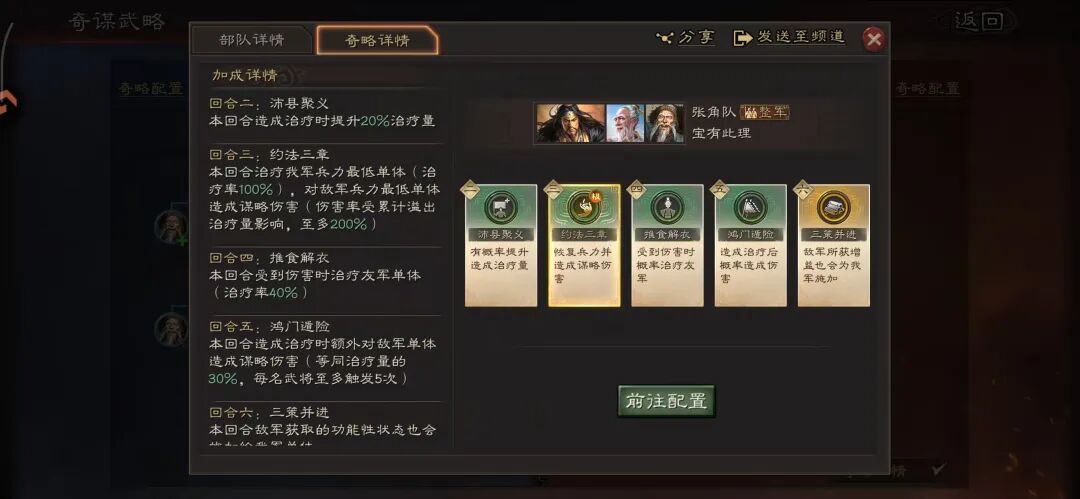Close the details popup with red X
The image size is (1080, 499).
click(874, 39)
